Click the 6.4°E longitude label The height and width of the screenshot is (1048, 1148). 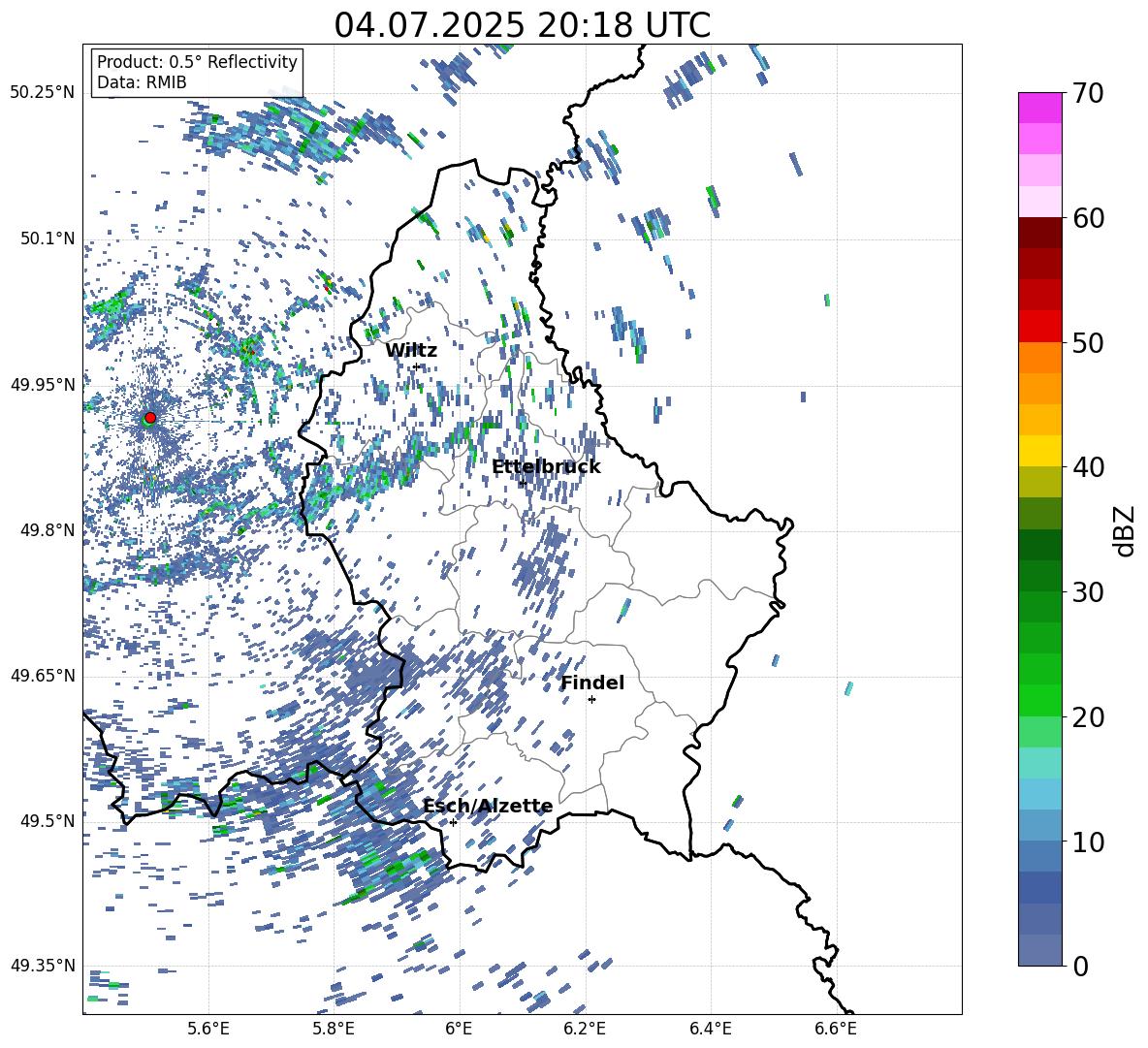(710, 1029)
